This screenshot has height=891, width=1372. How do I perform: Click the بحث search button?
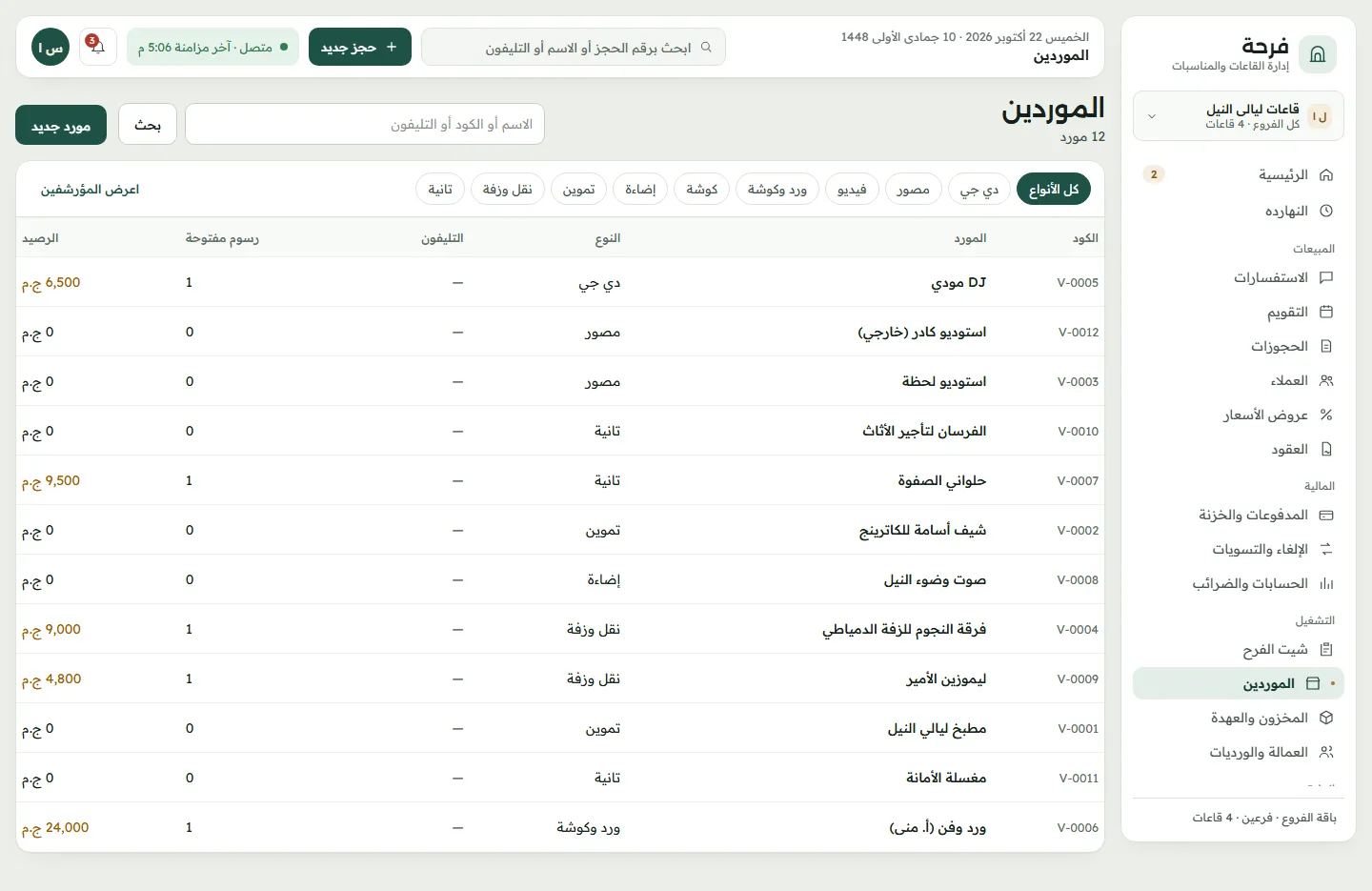click(148, 125)
